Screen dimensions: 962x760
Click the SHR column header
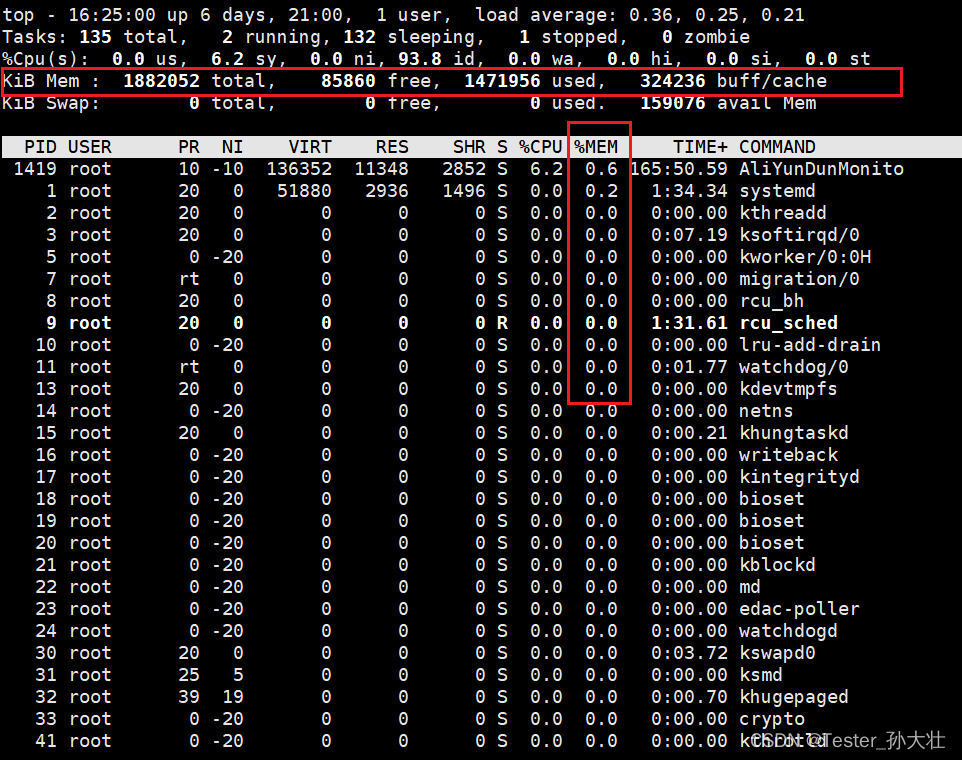[469, 147]
